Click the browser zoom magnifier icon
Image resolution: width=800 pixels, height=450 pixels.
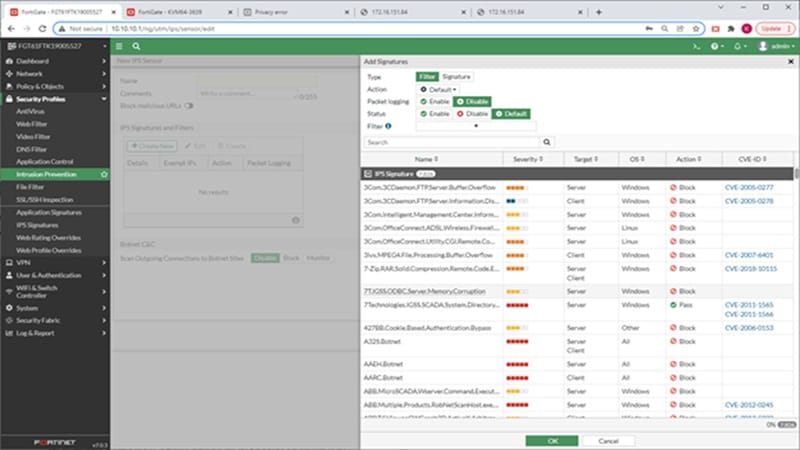[x=664, y=29]
